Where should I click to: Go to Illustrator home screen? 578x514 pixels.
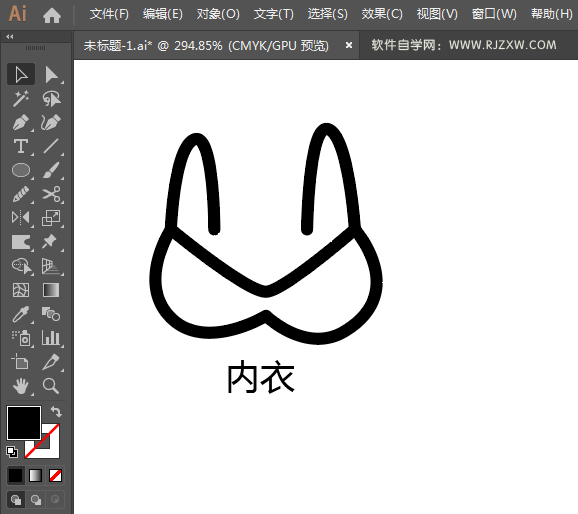point(52,15)
